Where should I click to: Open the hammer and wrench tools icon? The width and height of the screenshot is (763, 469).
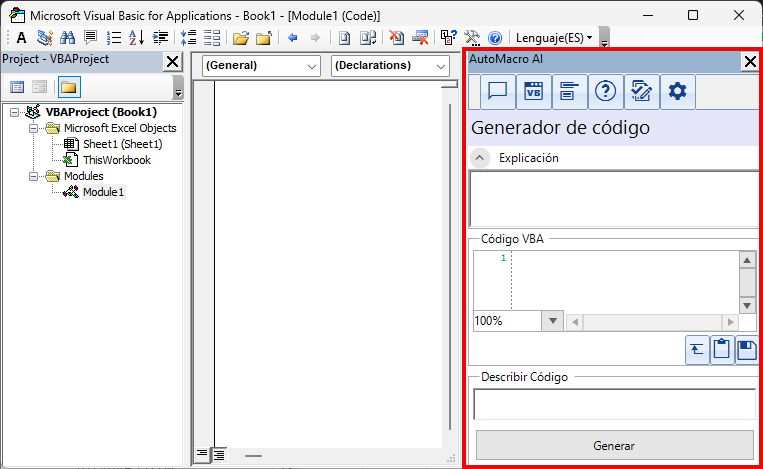pyautogui.click(x=472, y=37)
